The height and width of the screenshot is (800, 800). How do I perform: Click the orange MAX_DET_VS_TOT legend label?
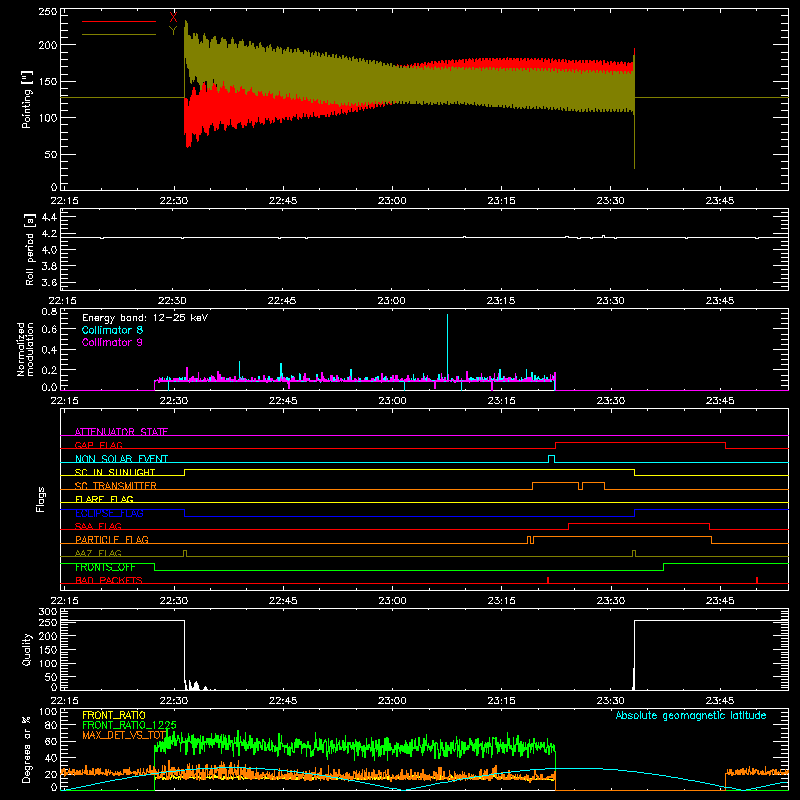click(125, 735)
